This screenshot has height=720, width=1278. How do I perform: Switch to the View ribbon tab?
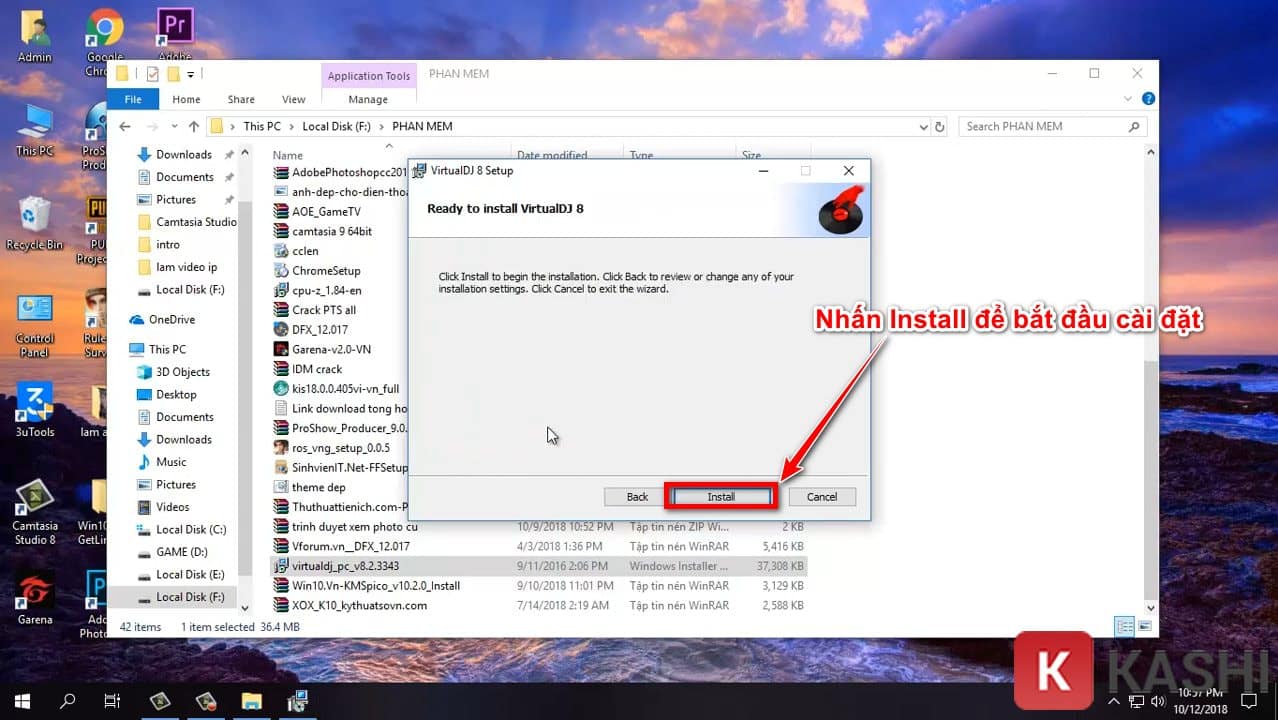coord(293,99)
